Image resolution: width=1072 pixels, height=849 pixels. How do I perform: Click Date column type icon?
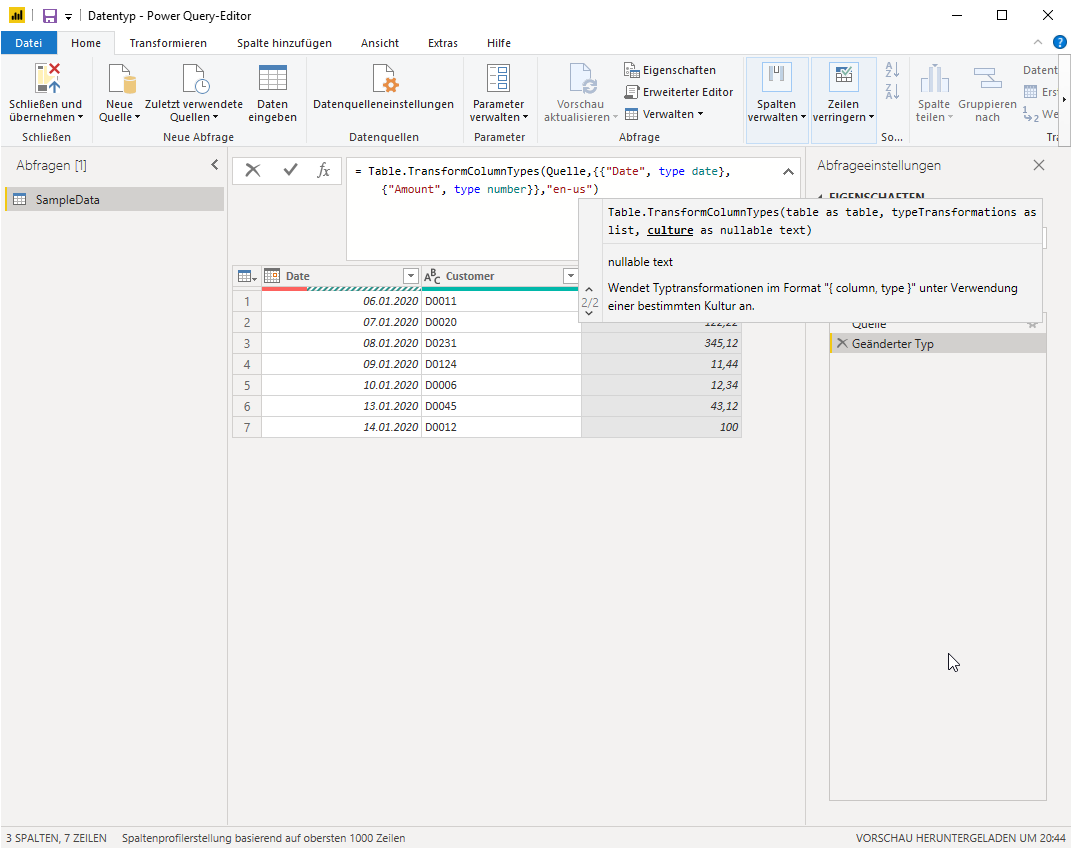272,275
